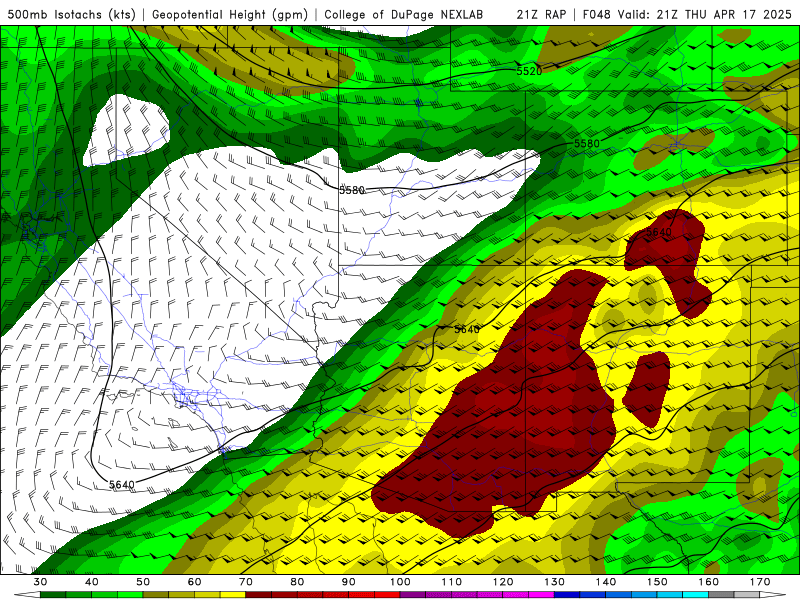Select the light gray legend swatch just before 170
Image resolution: width=800 pixels, height=600 pixels.
point(747,595)
